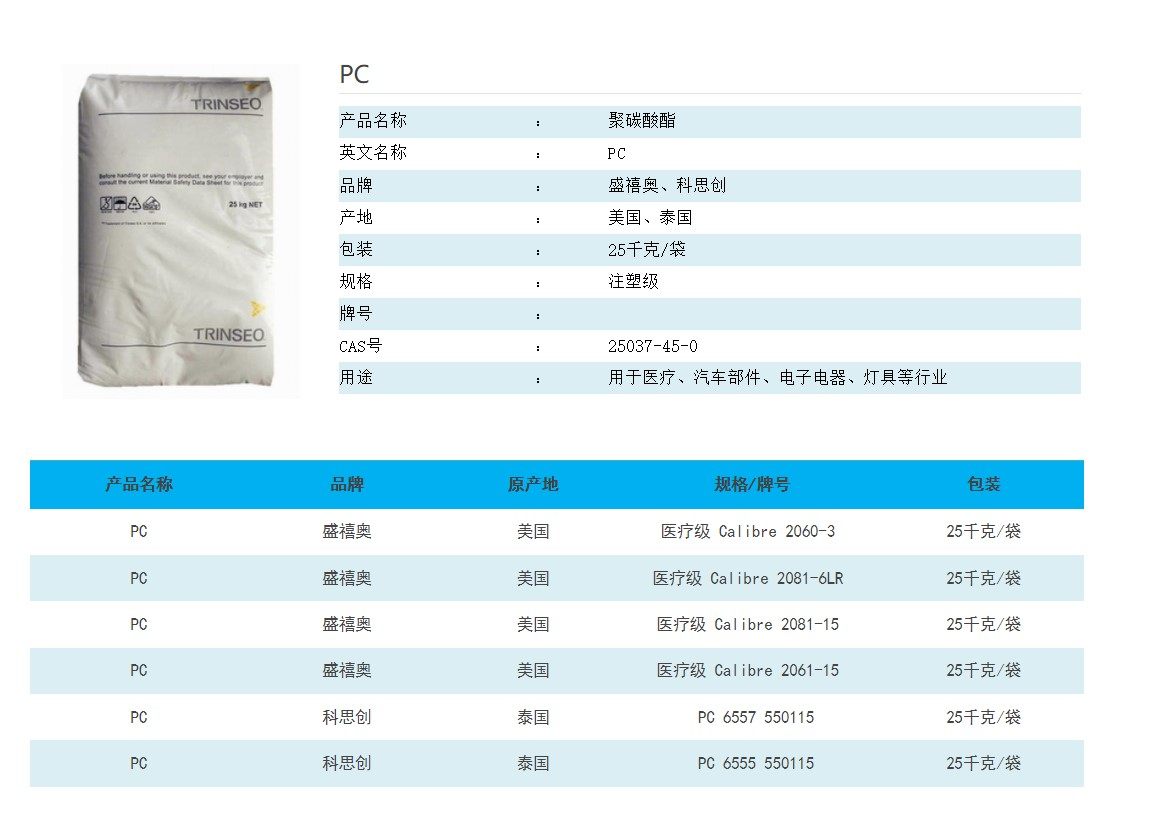Select product name PC in Calibre 2060-3 row
1156x832 pixels.
coord(139,531)
